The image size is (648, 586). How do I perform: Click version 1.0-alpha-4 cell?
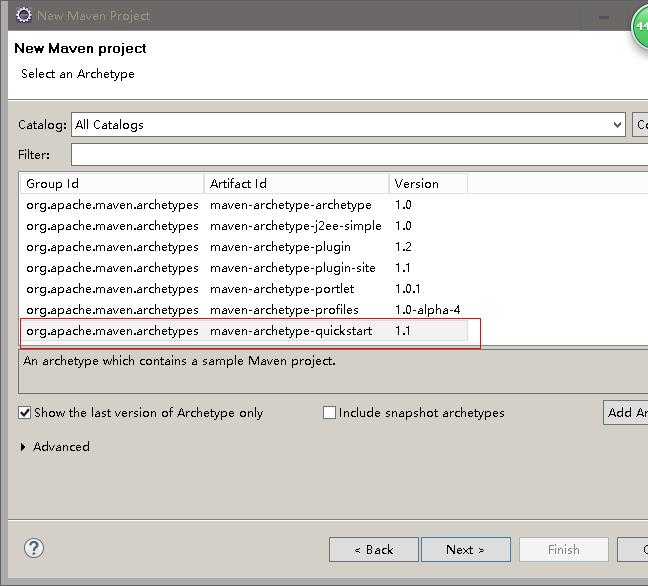click(x=427, y=310)
